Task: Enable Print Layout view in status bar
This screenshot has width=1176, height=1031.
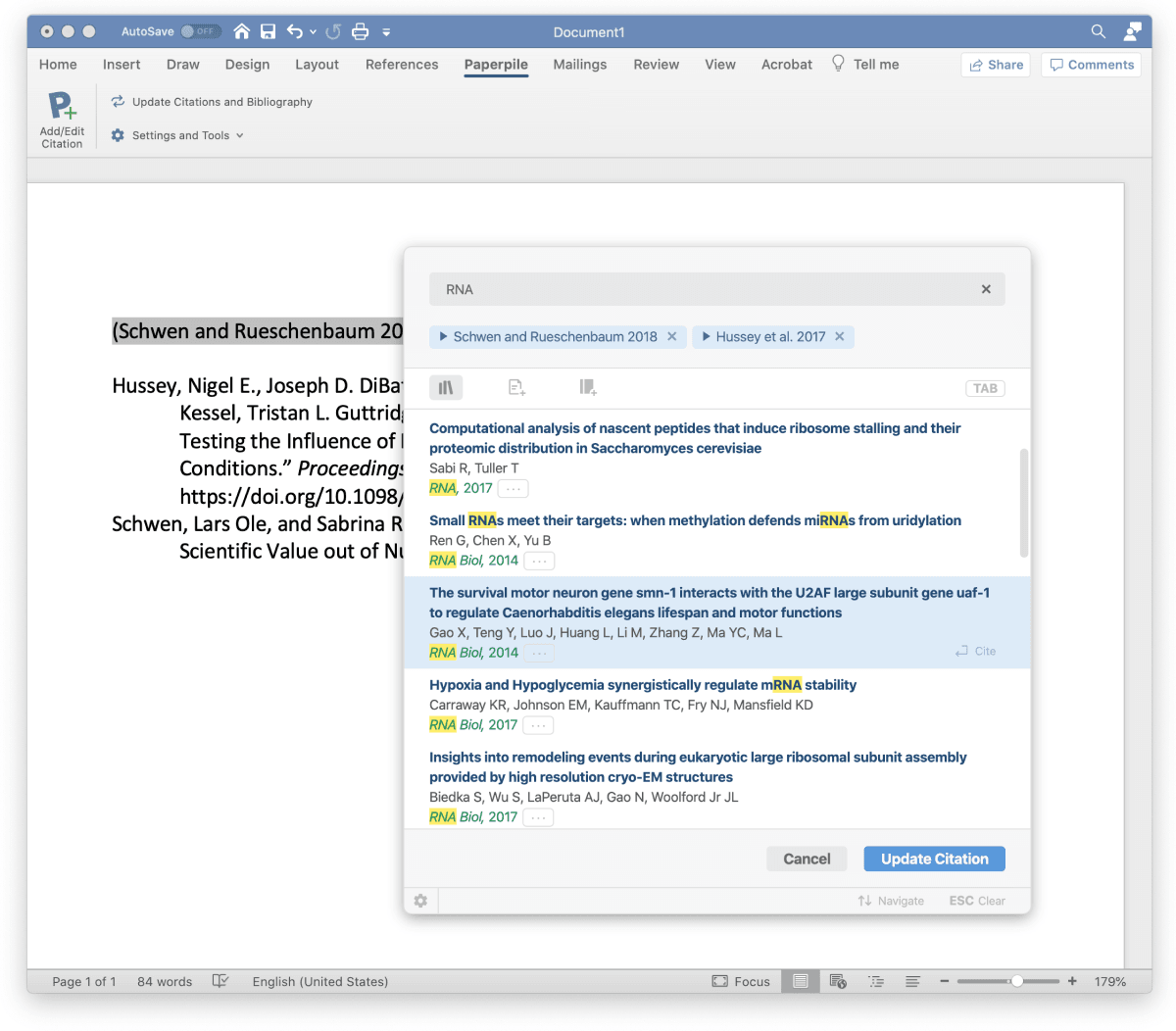Action: [x=801, y=981]
